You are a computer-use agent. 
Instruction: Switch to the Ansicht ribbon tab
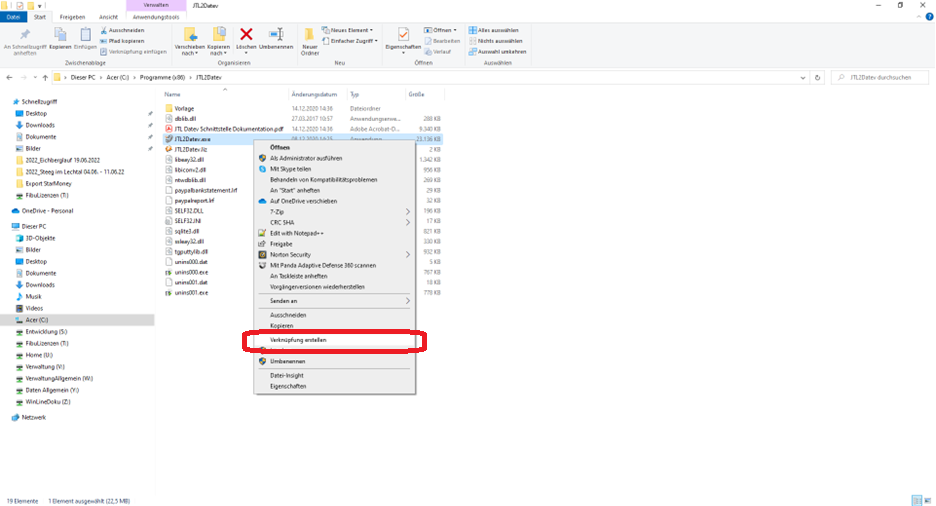(x=108, y=17)
